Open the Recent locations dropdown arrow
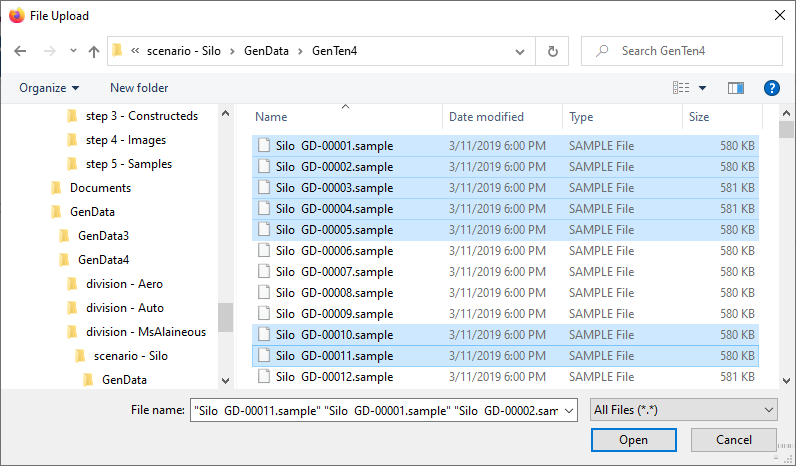 pos(73,51)
